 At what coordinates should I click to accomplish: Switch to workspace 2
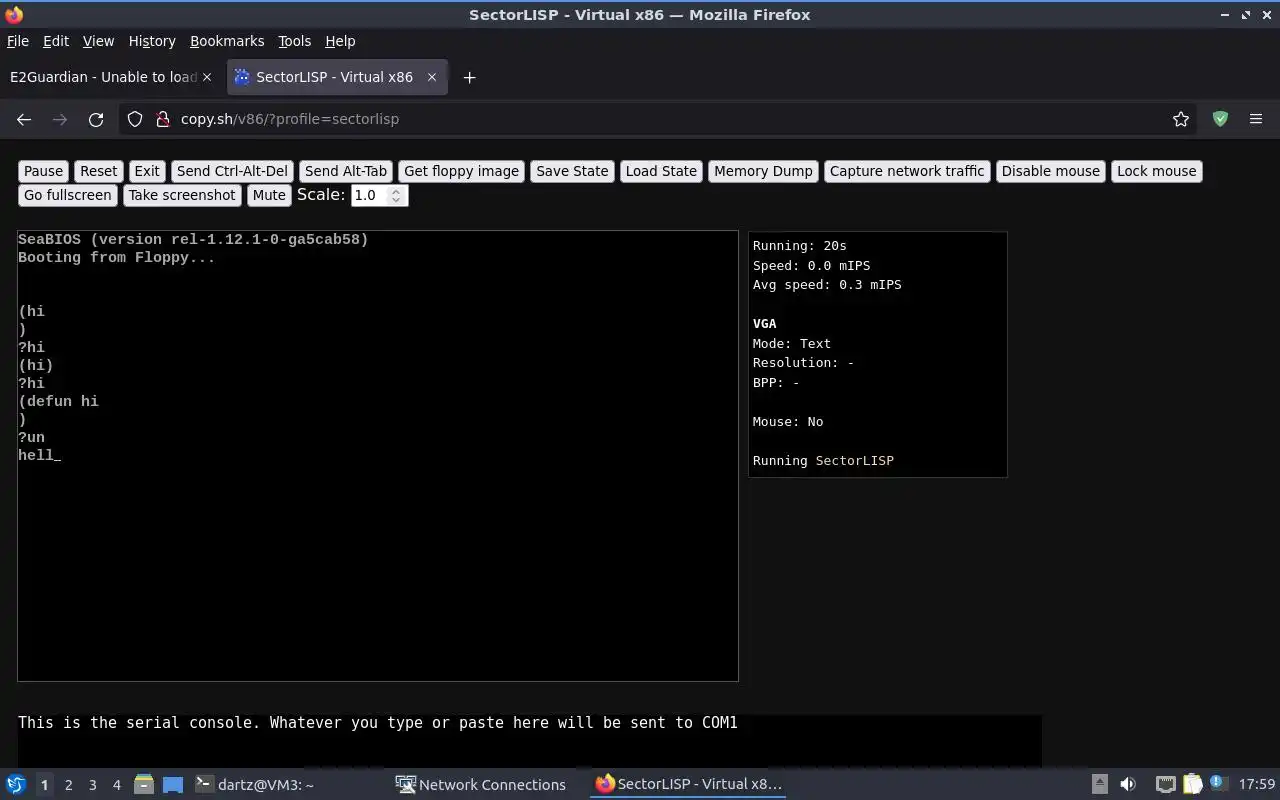coord(68,785)
